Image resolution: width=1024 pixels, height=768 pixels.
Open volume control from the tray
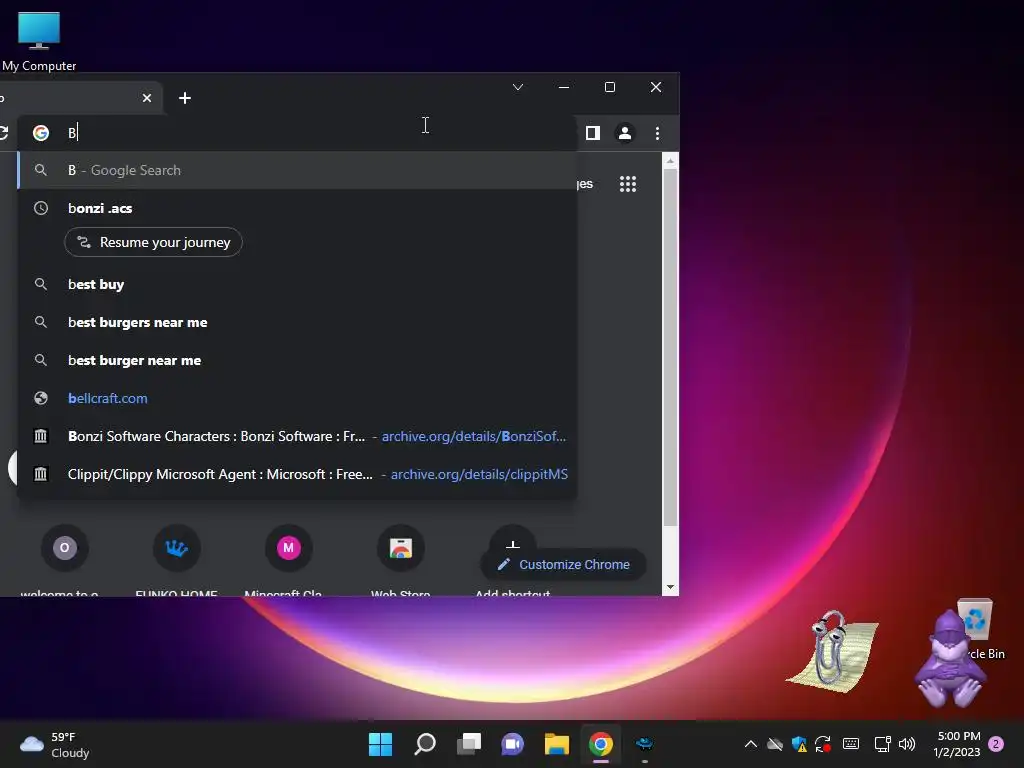pos(907,744)
